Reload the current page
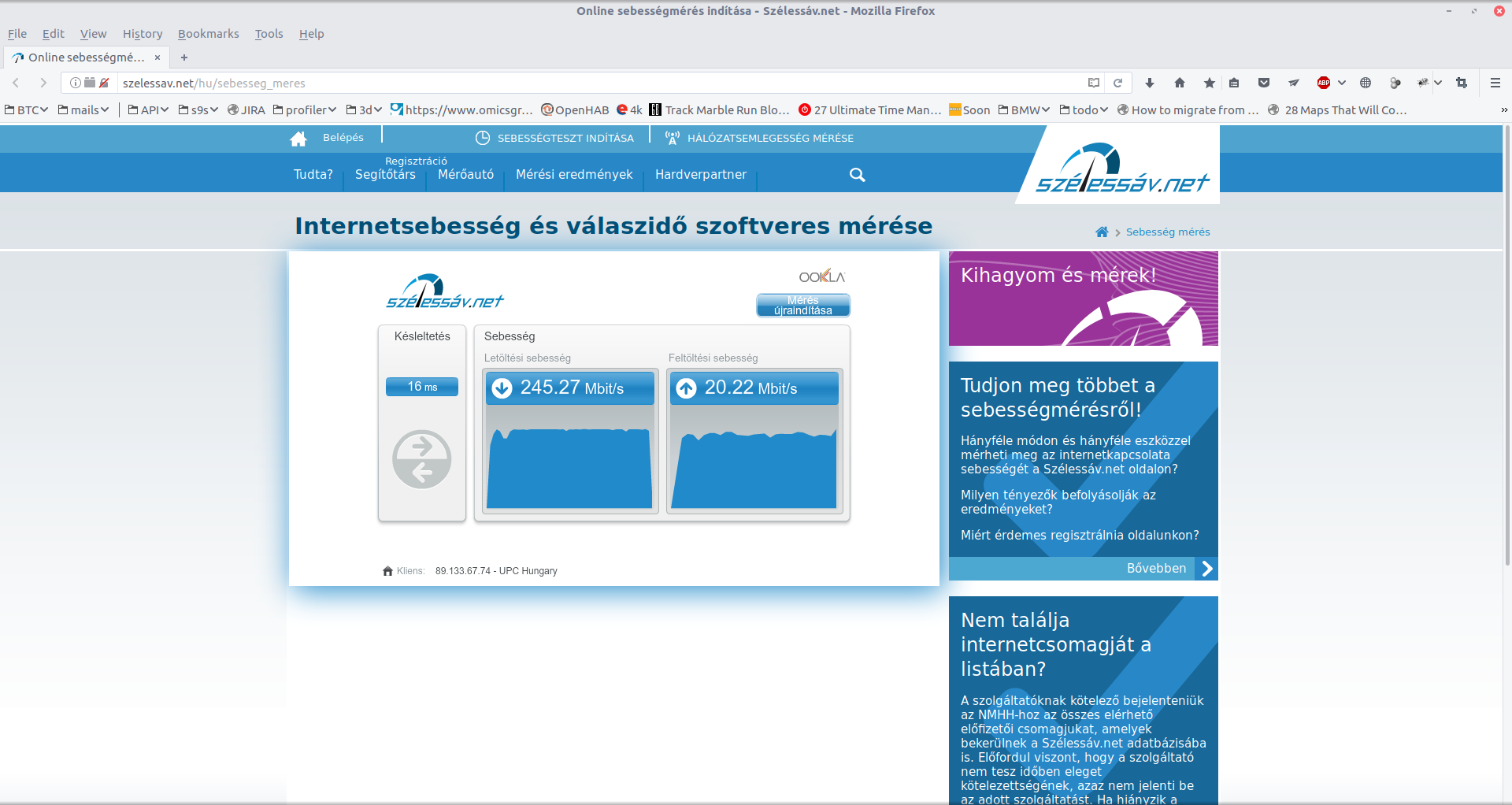The image size is (1512, 805). (x=1117, y=83)
